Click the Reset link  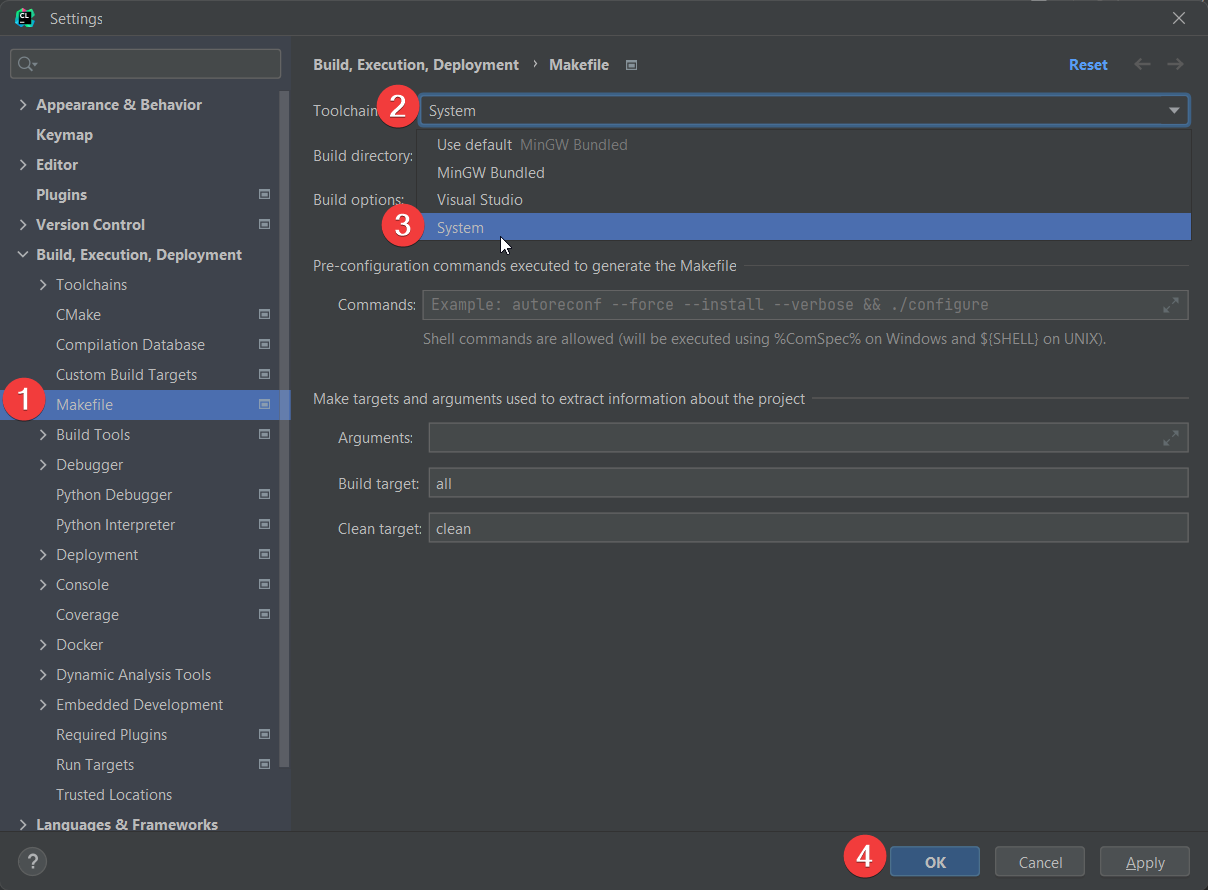point(1088,64)
